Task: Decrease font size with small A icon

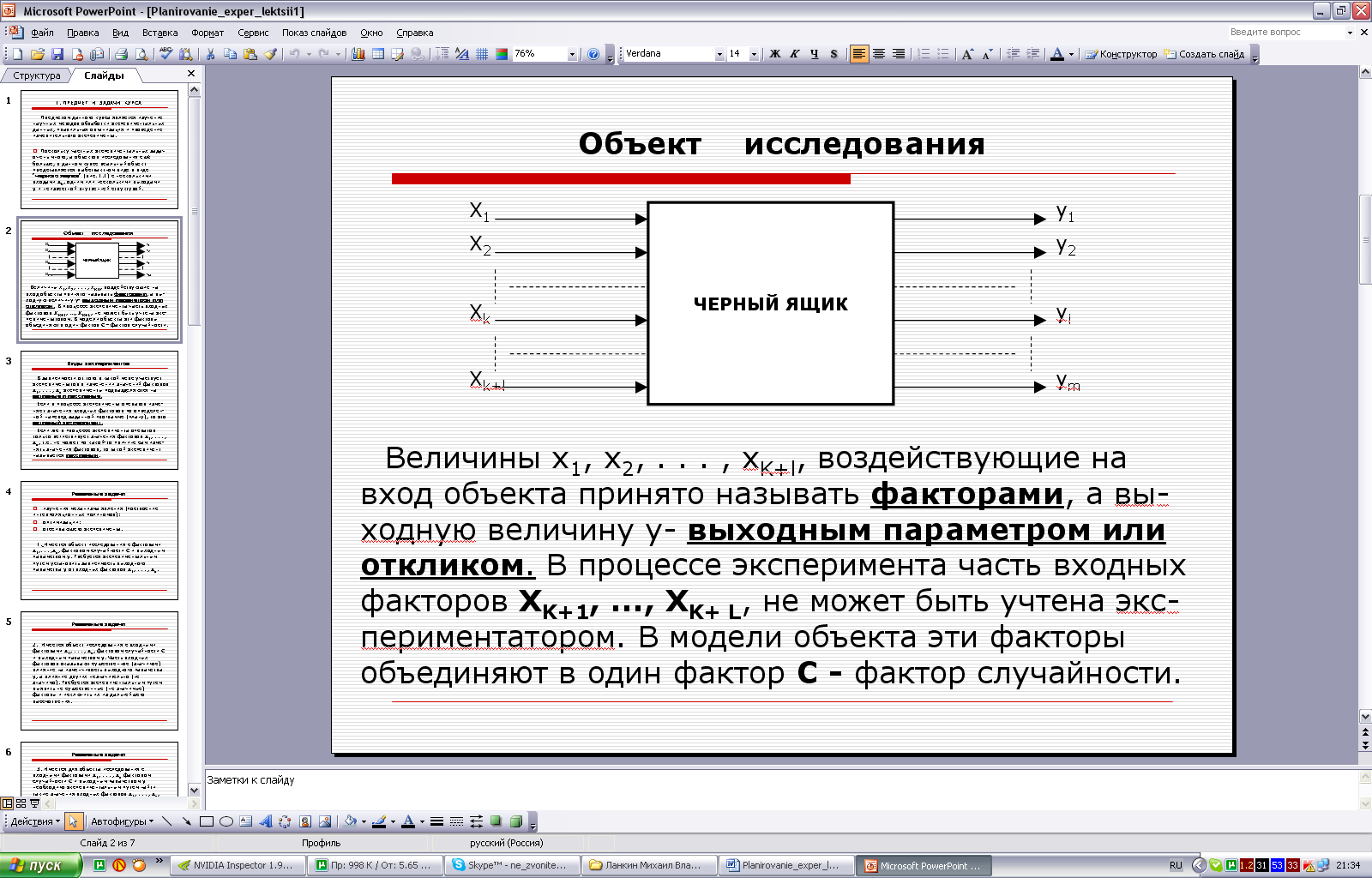Action: pos(987,54)
